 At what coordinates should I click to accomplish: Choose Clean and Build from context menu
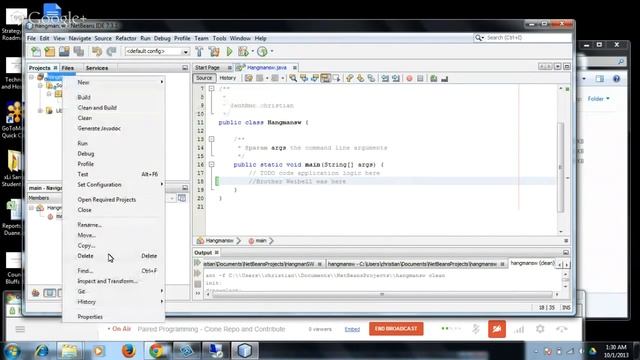97,108
